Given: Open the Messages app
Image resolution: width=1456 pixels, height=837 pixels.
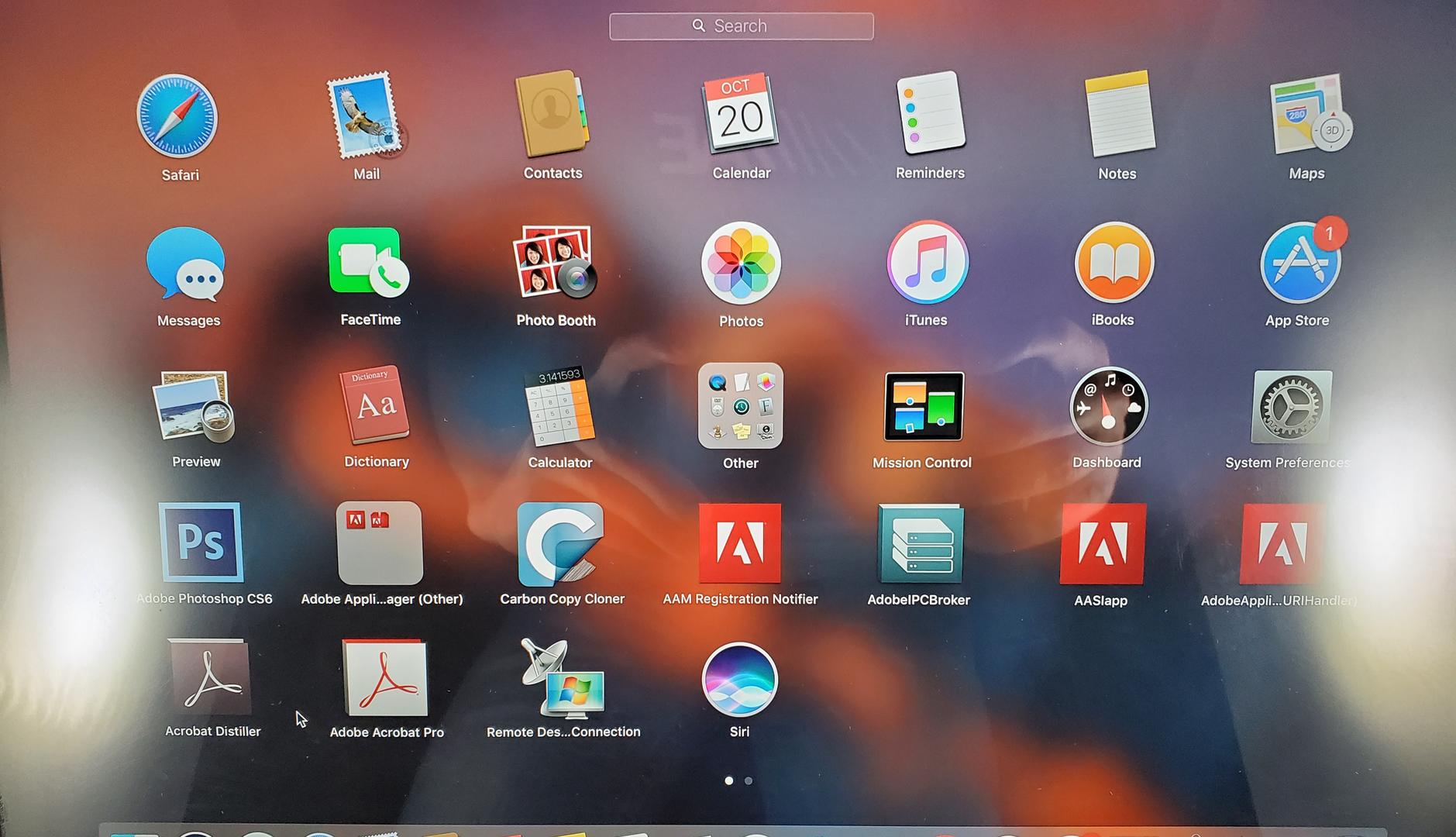Looking at the screenshot, I should coord(186,264).
